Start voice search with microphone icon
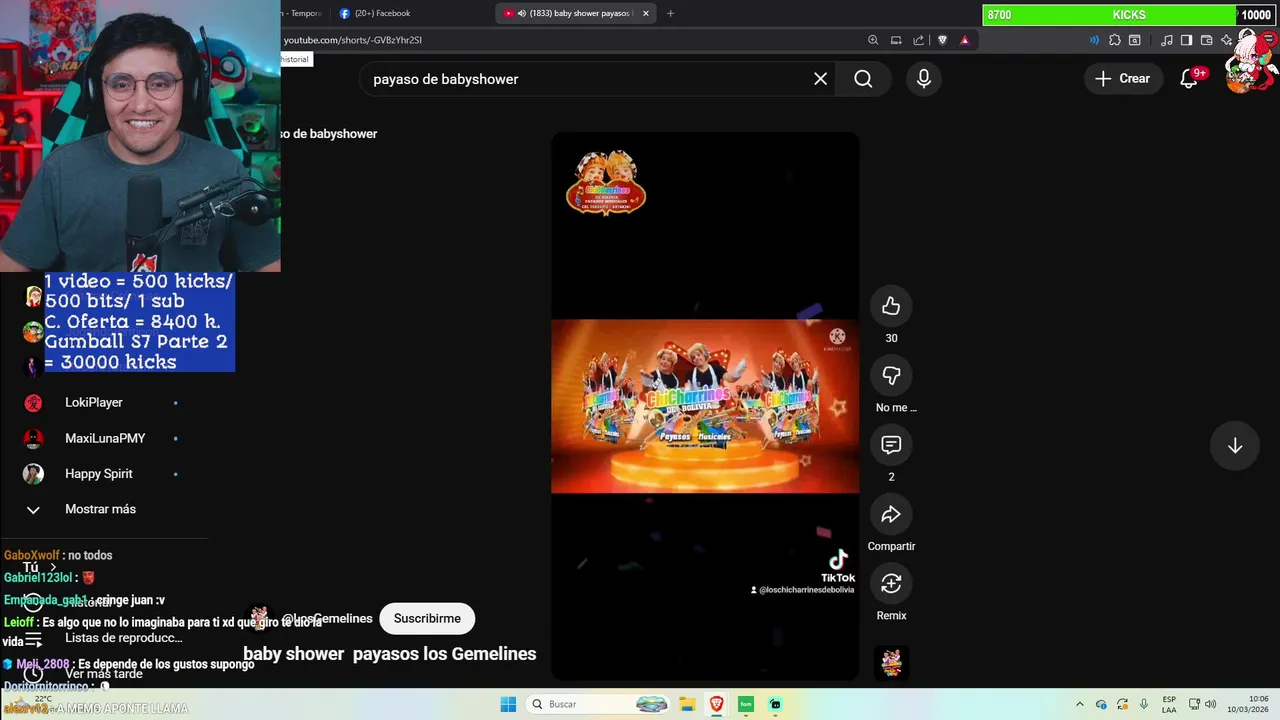Viewport: 1280px width, 720px height. (924, 79)
